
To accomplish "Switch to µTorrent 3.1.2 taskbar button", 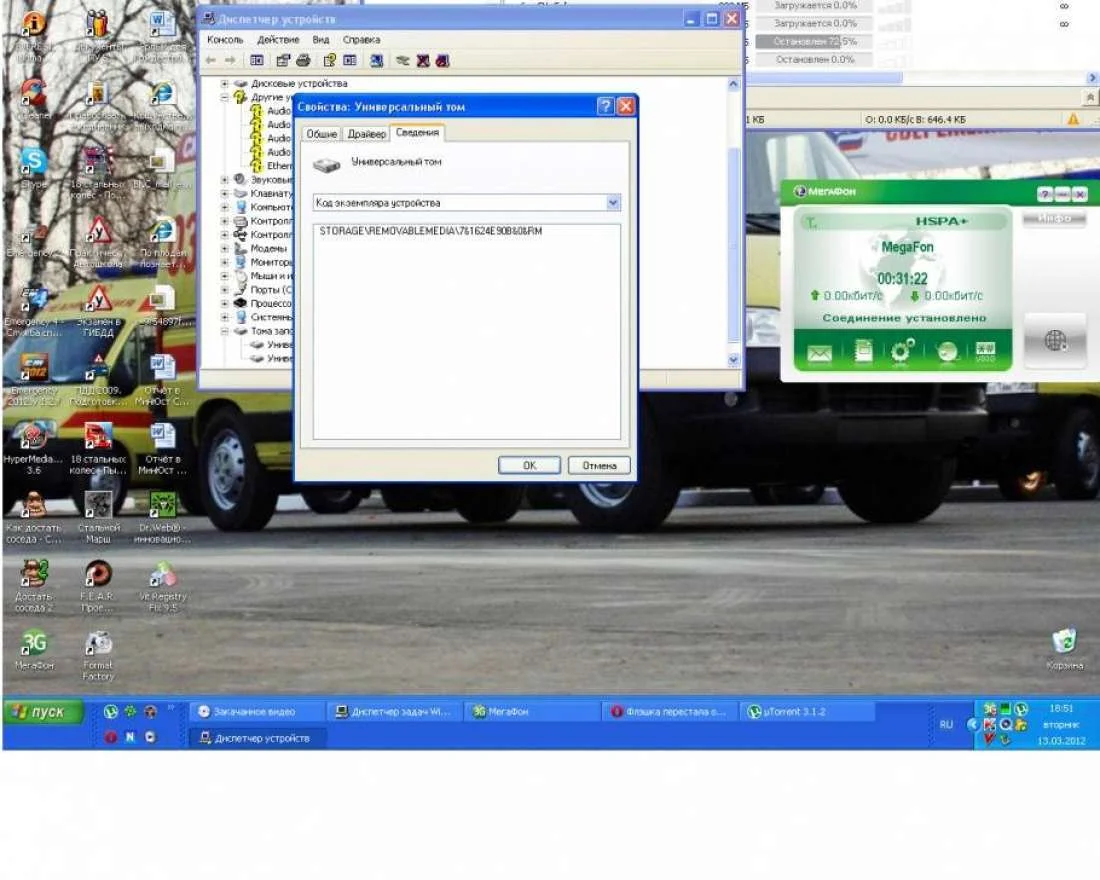I will point(808,712).
